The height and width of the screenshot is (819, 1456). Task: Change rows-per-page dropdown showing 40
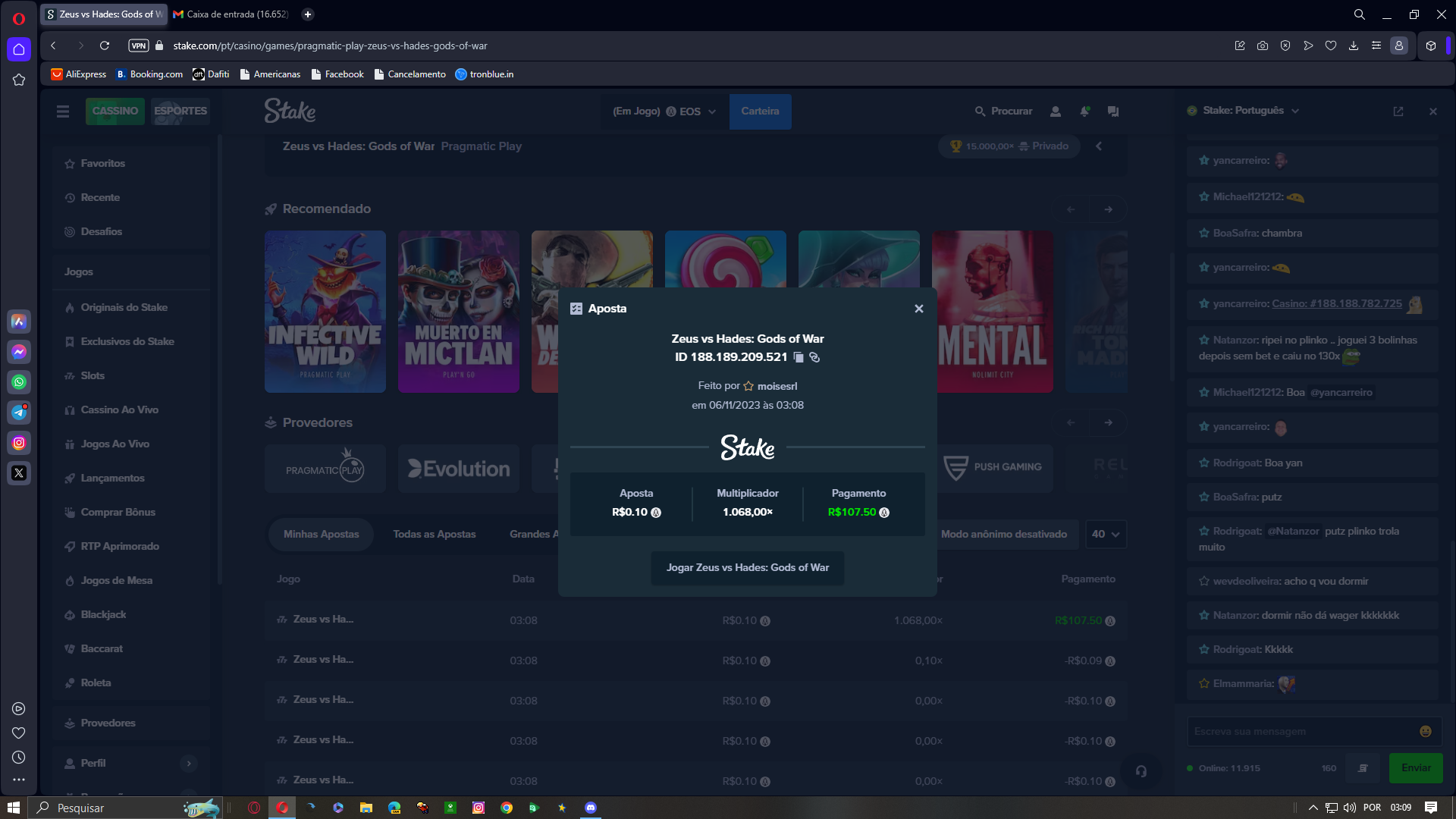(x=1106, y=535)
